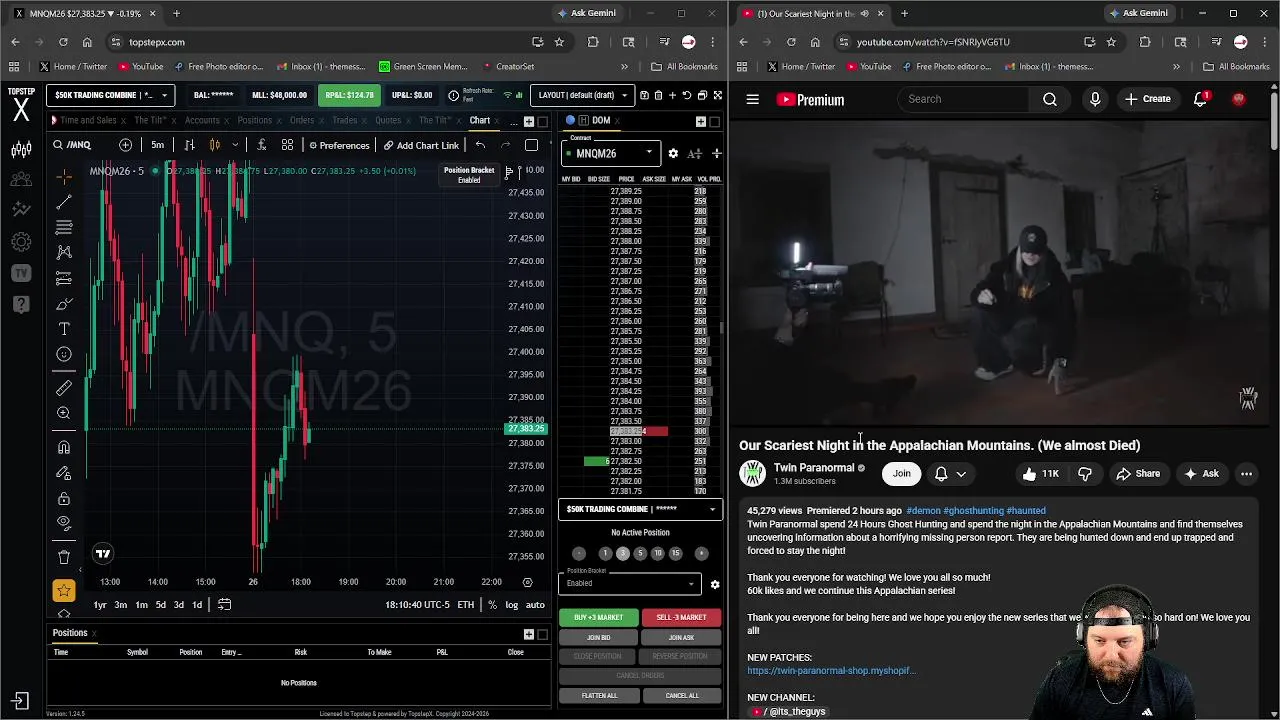Select the XABCD pattern tool
The height and width of the screenshot is (720, 1280).
(64, 252)
